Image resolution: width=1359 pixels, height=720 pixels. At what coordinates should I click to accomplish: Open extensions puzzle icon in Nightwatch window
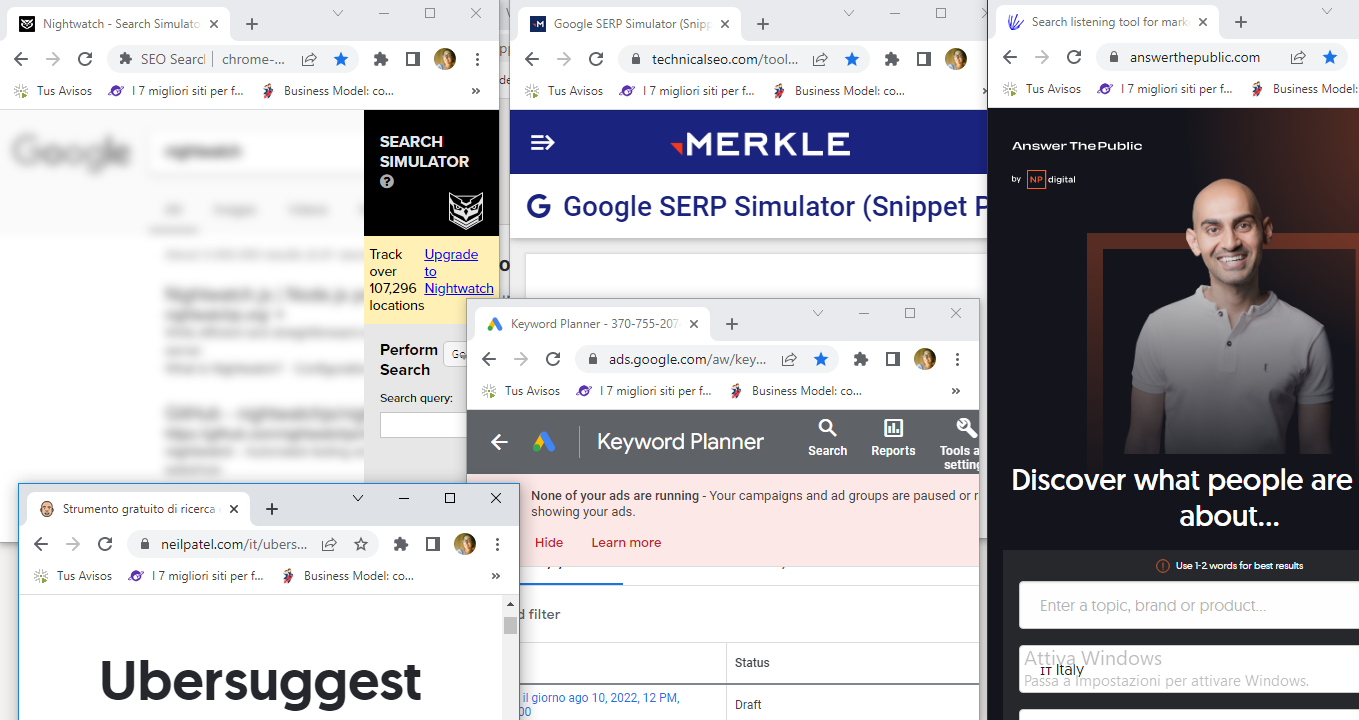tap(380, 59)
